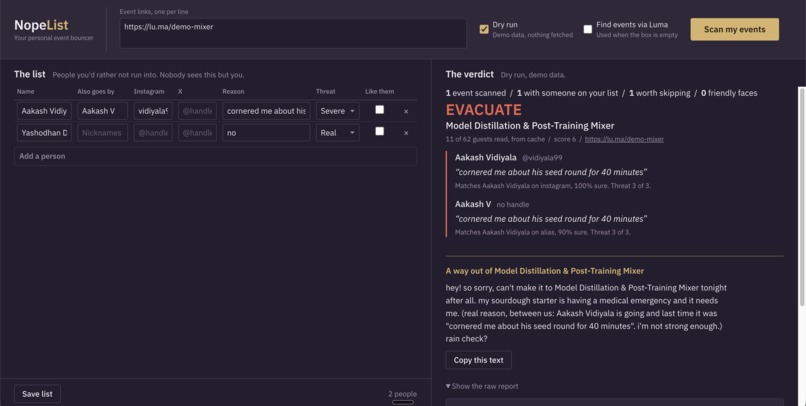This screenshot has height=406, width=806.
Task: Edit Reason field containing no
Action: (x=266, y=133)
